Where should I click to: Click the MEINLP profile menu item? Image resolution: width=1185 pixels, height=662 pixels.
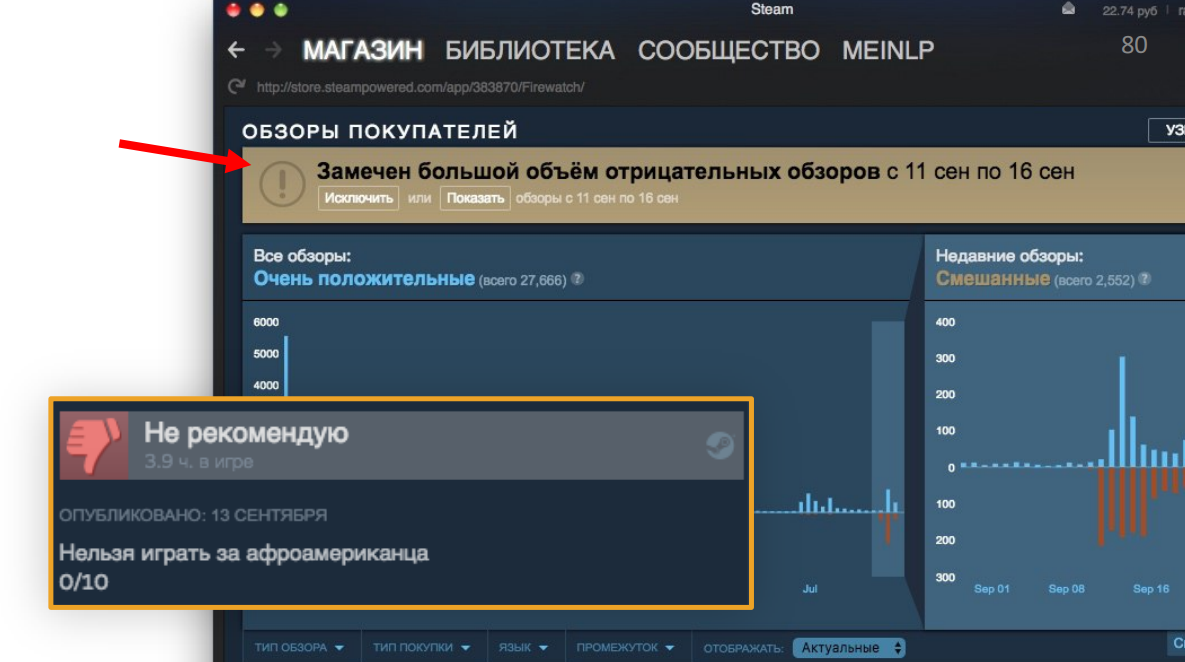[886, 50]
